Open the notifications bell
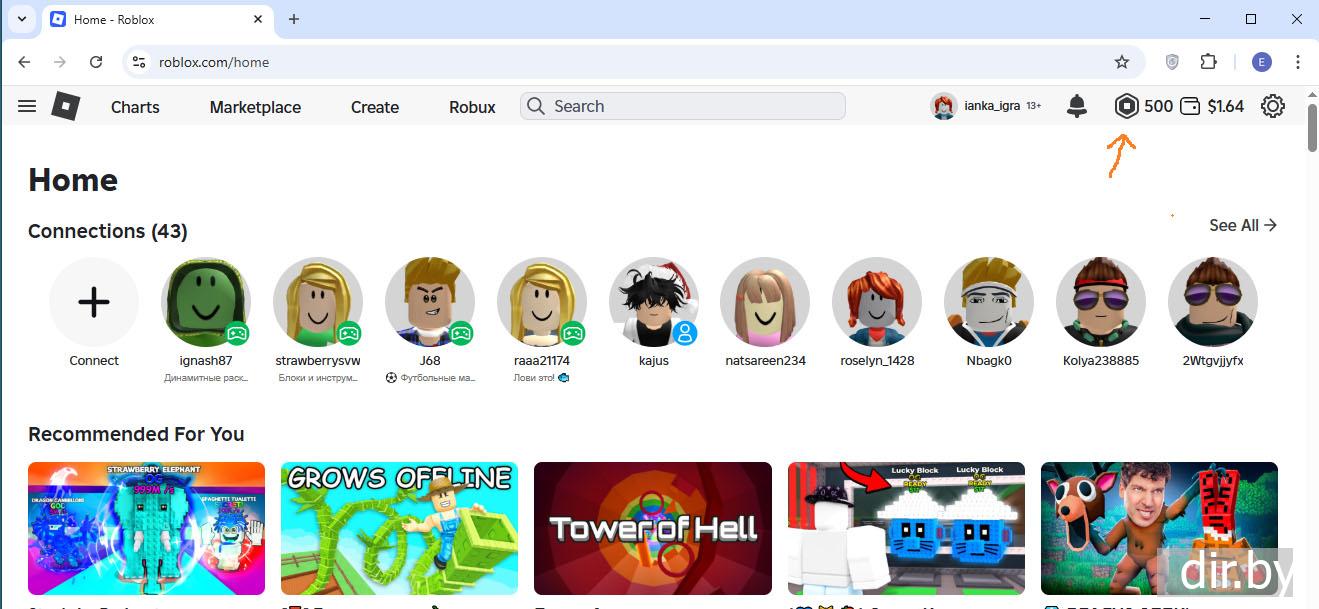The image size is (1319, 609). [x=1077, y=106]
